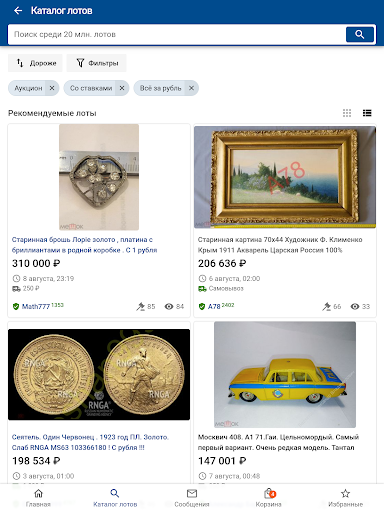Screen dimensions: 384x512
Task: Open the framed painting lot image
Action: (x=285, y=177)
